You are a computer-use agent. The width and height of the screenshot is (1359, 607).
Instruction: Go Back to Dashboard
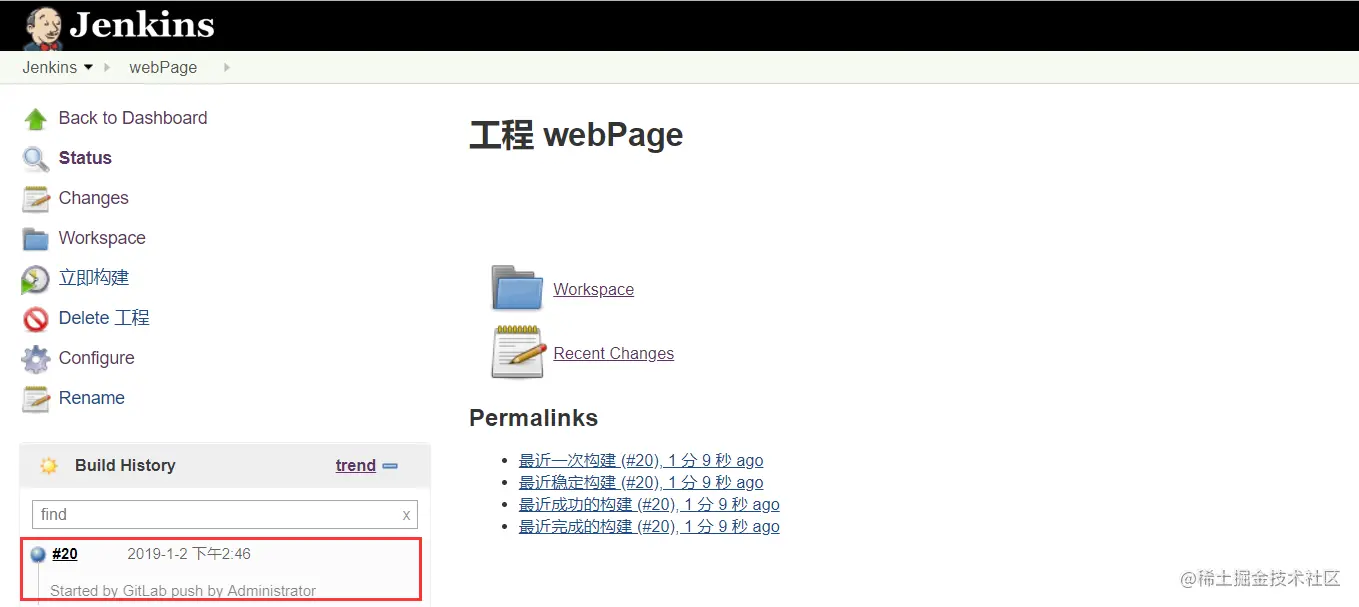[133, 118]
